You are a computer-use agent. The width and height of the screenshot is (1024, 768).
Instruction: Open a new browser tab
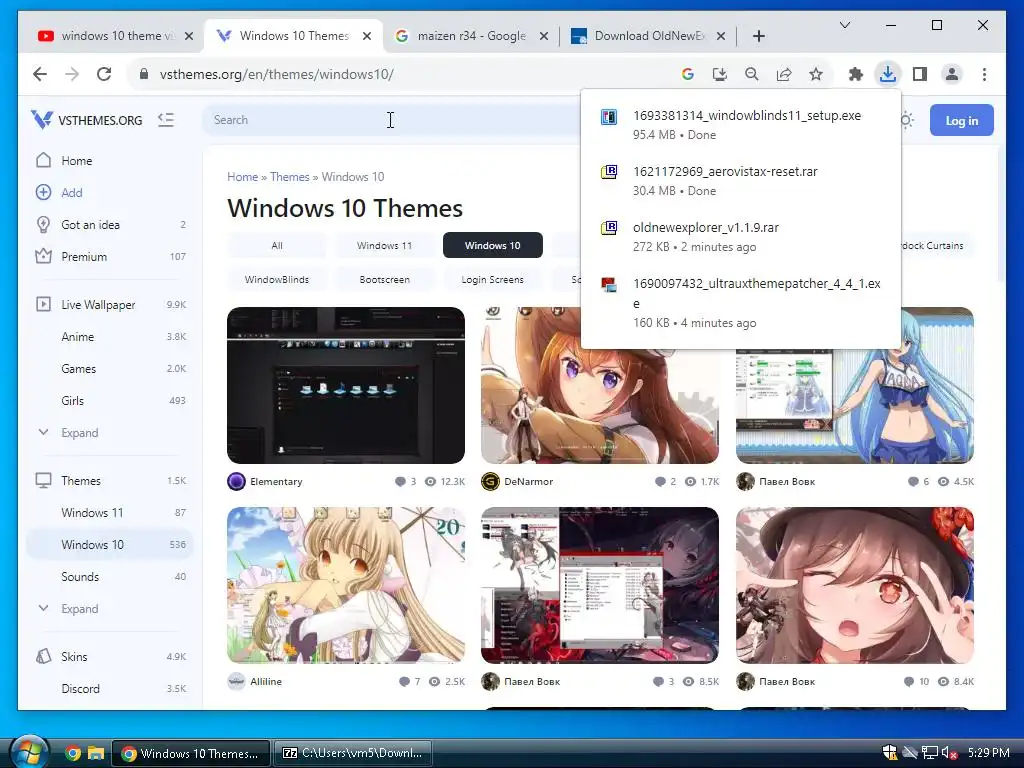pyautogui.click(x=758, y=36)
